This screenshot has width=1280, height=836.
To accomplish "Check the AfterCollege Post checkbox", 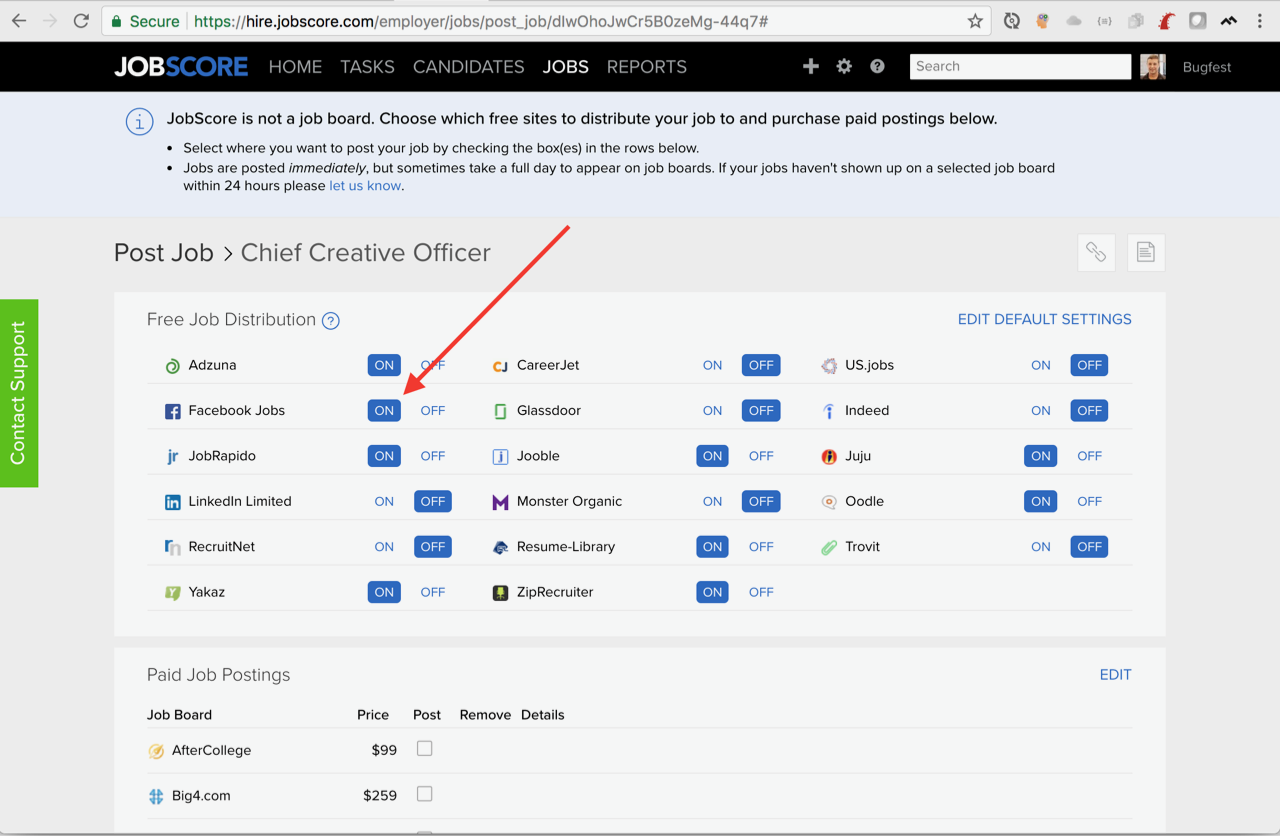I will click(x=425, y=748).
